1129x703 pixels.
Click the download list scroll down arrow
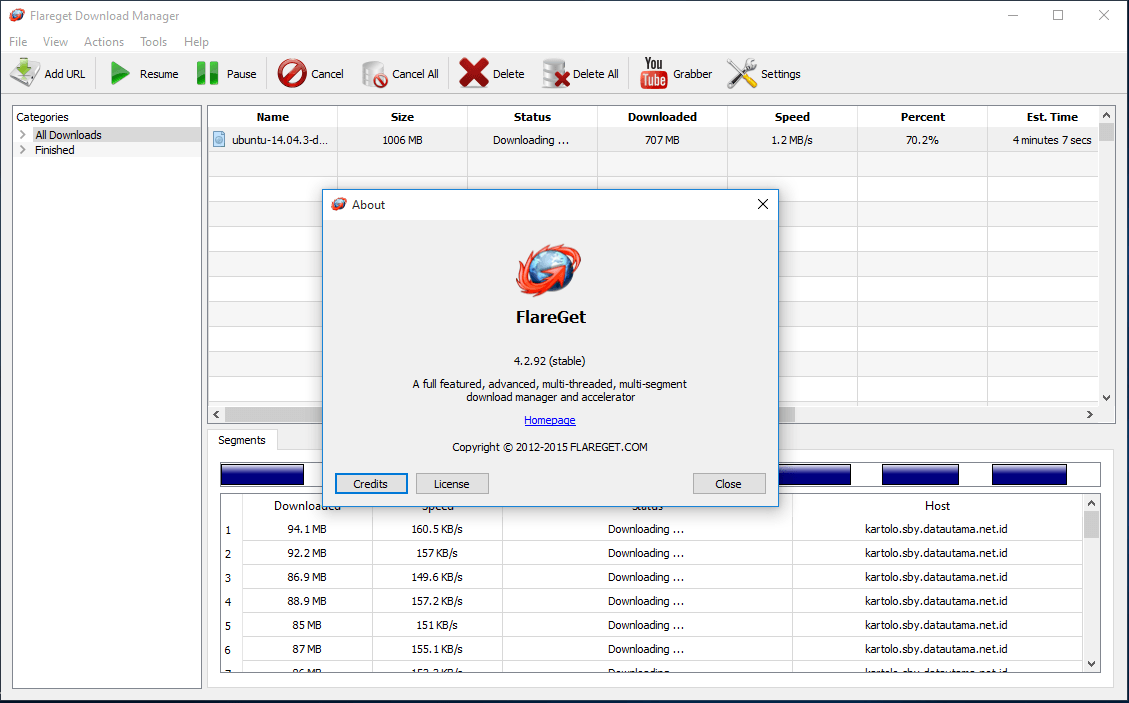(x=1107, y=398)
